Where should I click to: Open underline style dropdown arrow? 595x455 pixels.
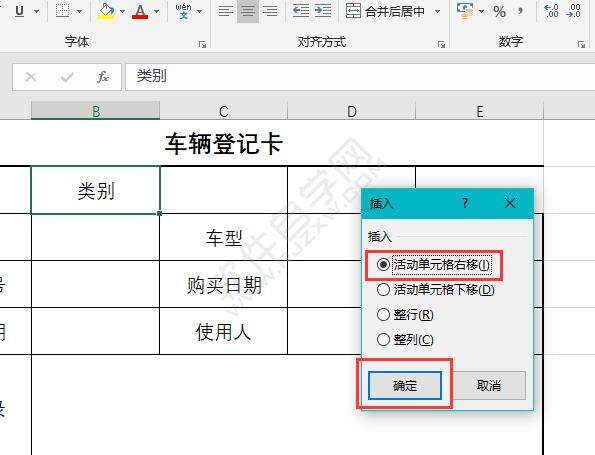pyautogui.click(x=36, y=11)
